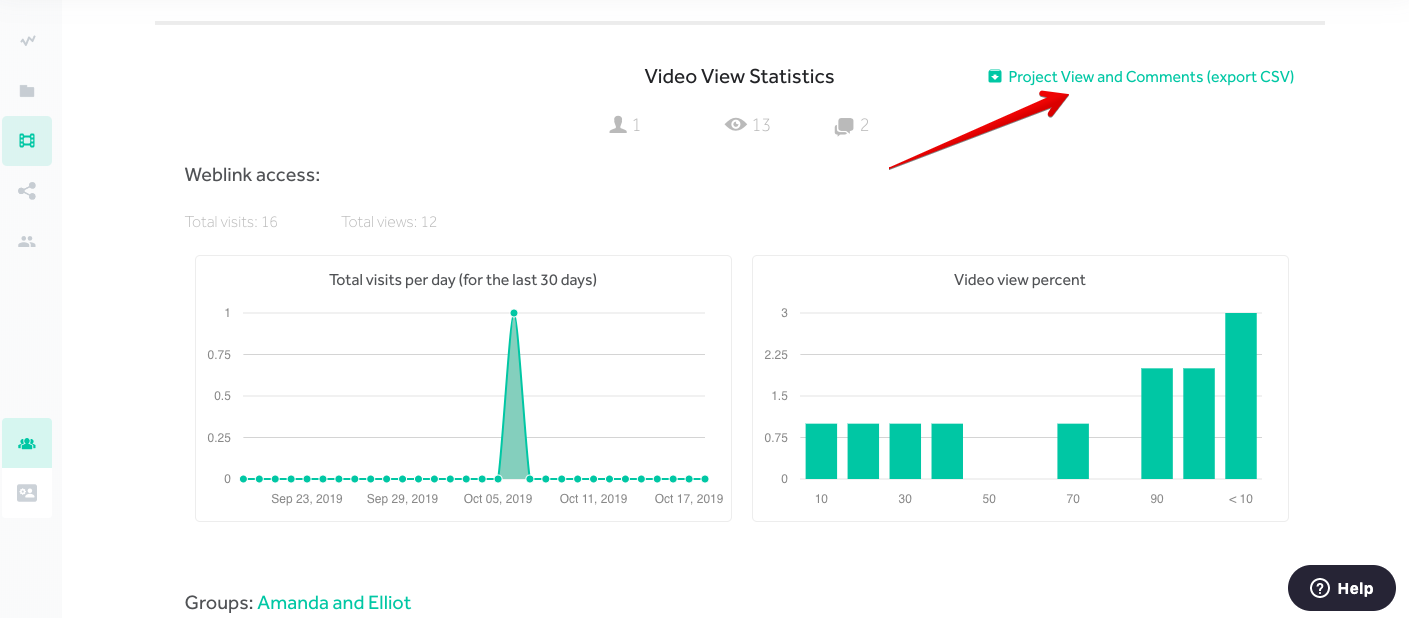This screenshot has width=1409, height=618.
Task: Open the contact card icon in sidebar
Action: coord(27,493)
